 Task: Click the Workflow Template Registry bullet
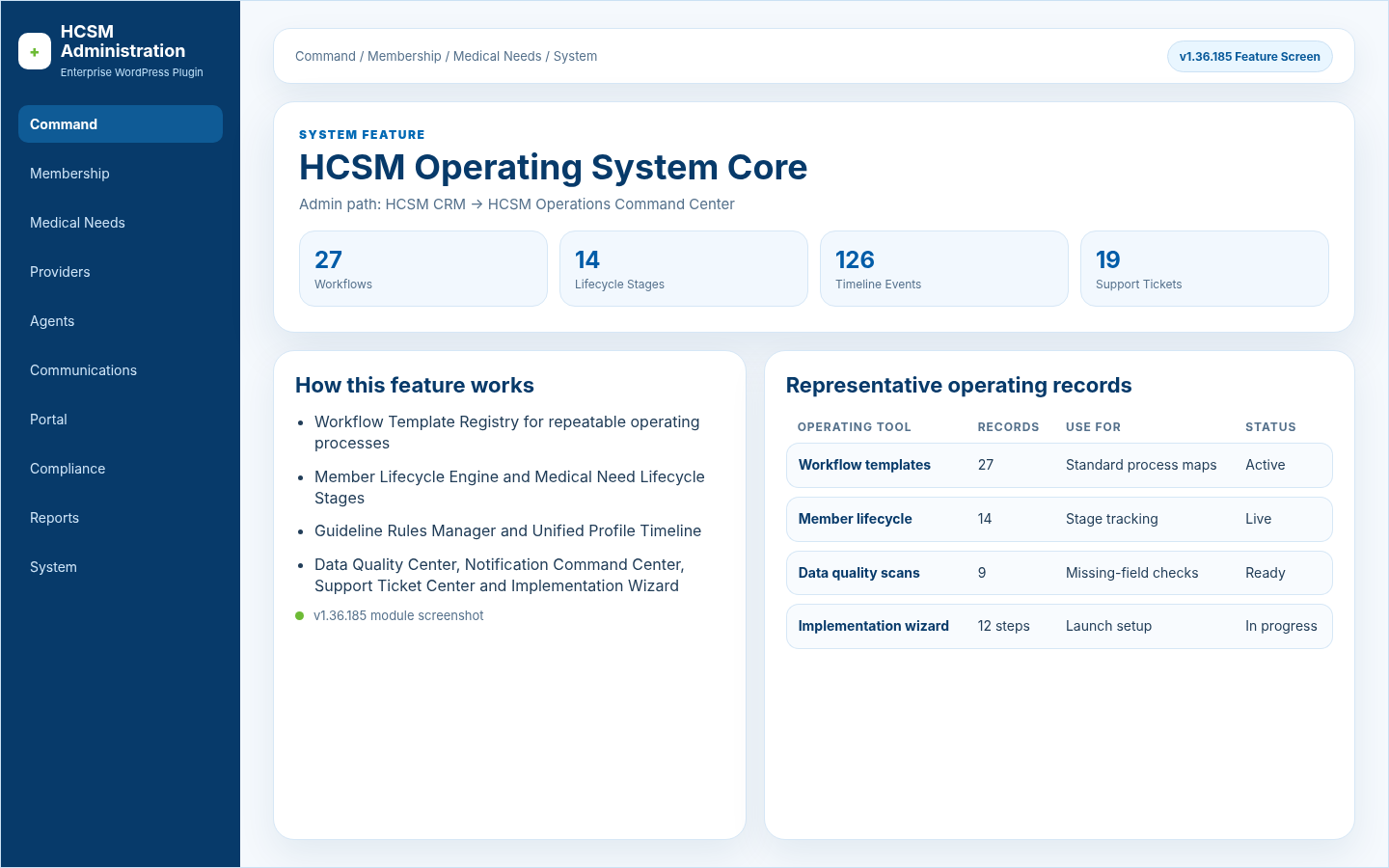point(507,433)
